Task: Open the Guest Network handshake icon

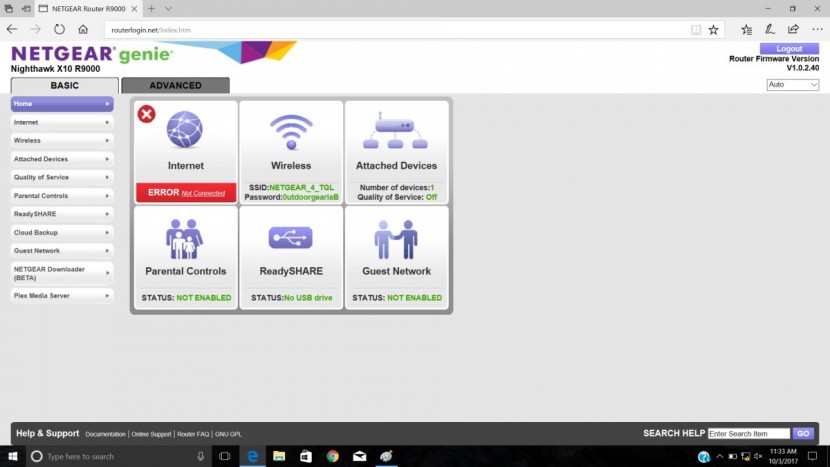Action: point(396,239)
